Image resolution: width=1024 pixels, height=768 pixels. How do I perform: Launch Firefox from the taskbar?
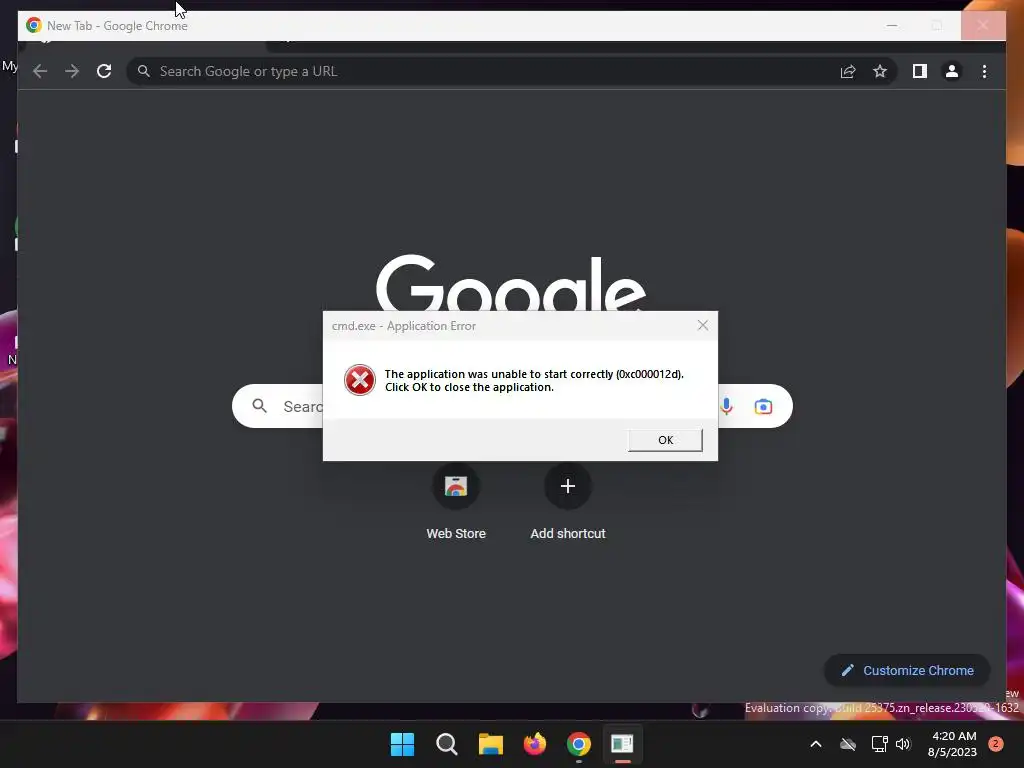535,744
